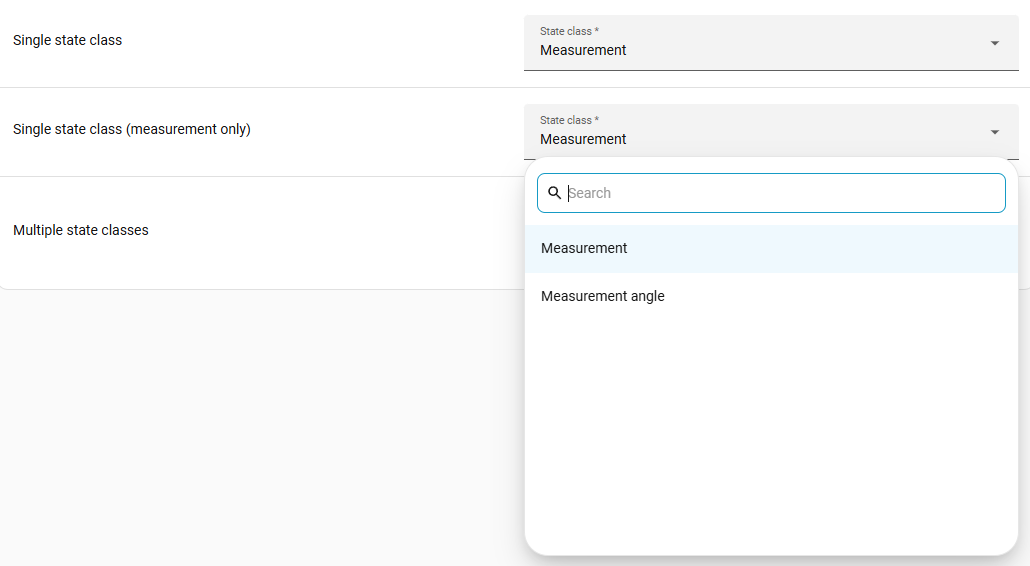Image resolution: width=1030 pixels, height=566 pixels.
Task: Click the 'Multiple state classes' label
Action: pos(81,230)
